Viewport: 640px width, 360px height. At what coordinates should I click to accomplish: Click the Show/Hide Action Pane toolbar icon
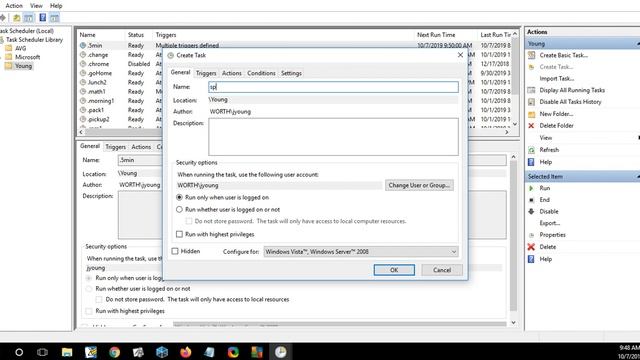point(54,18)
